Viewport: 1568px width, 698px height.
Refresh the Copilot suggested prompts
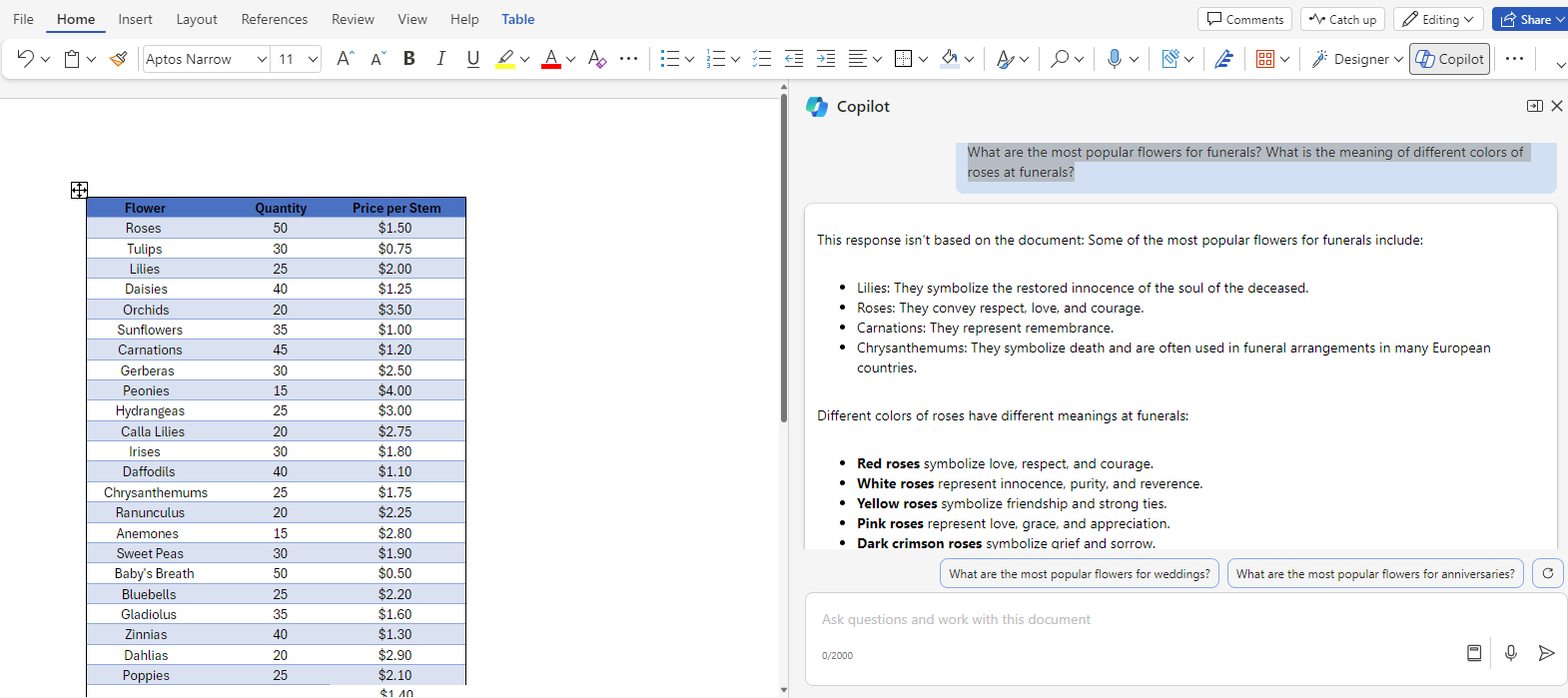(1548, 573)
